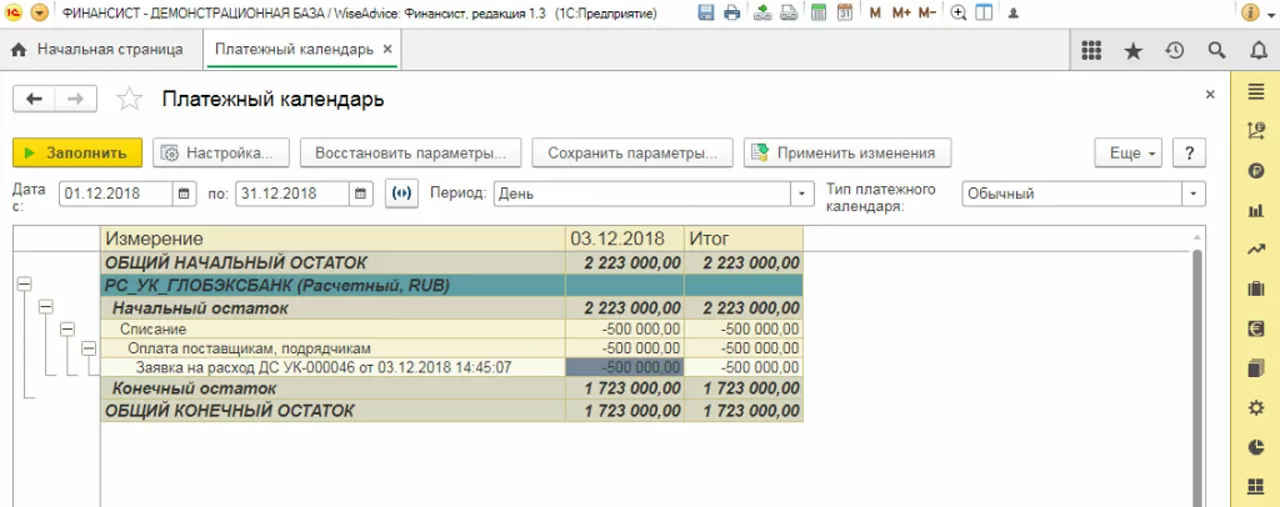1280x507 pixels.
Task: Open the functions grid menu icon
Action: click(x=1091, y=50)
